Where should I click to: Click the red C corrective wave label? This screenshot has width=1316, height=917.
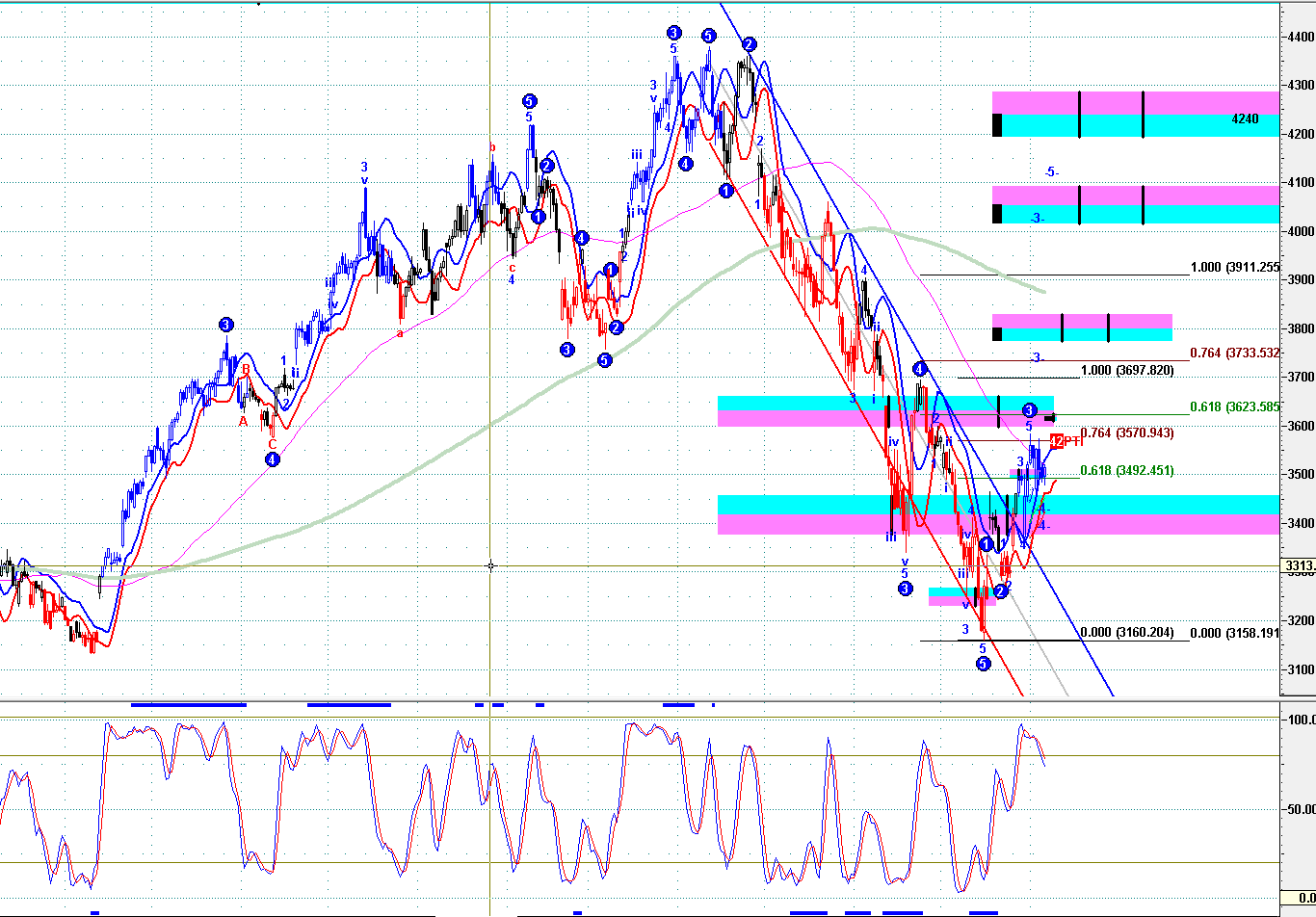coord(272,444)
